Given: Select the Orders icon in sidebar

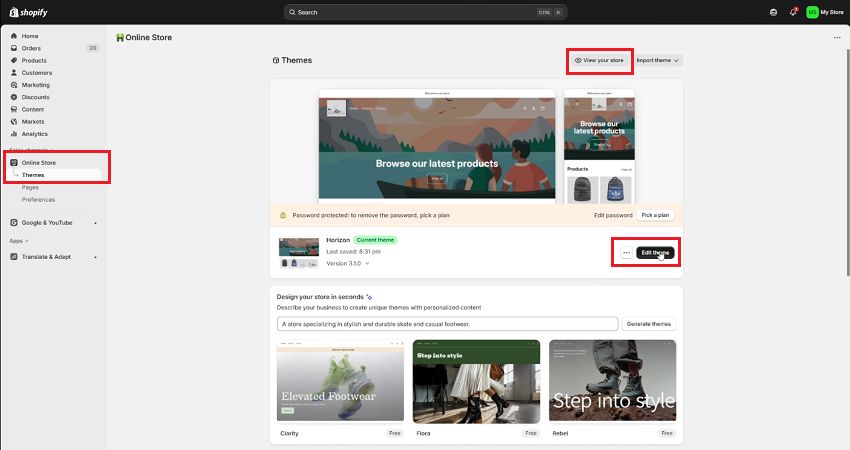Looking at the screenshot, I should point(14,48).
